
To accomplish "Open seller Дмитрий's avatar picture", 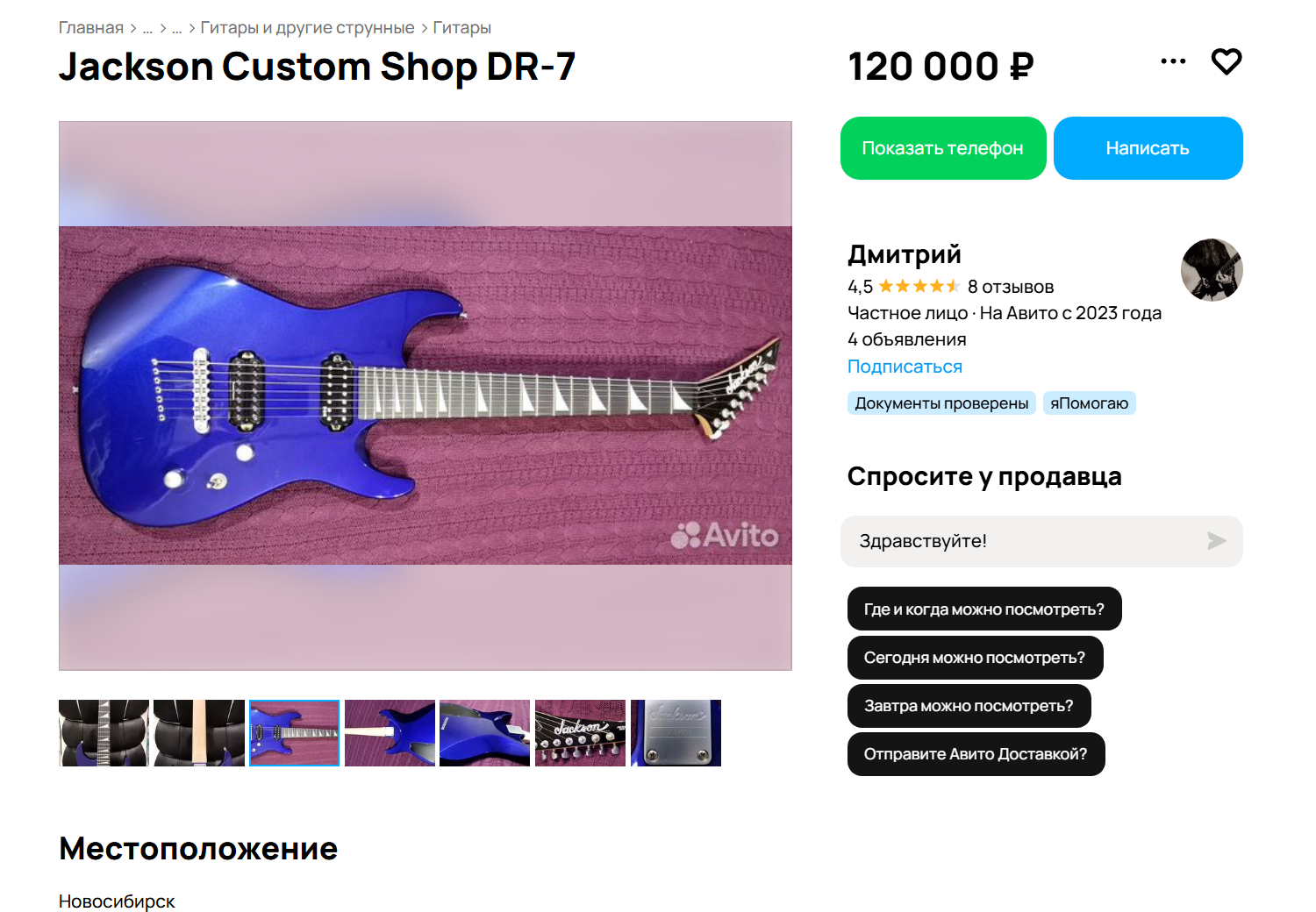I will point(1212,270).
